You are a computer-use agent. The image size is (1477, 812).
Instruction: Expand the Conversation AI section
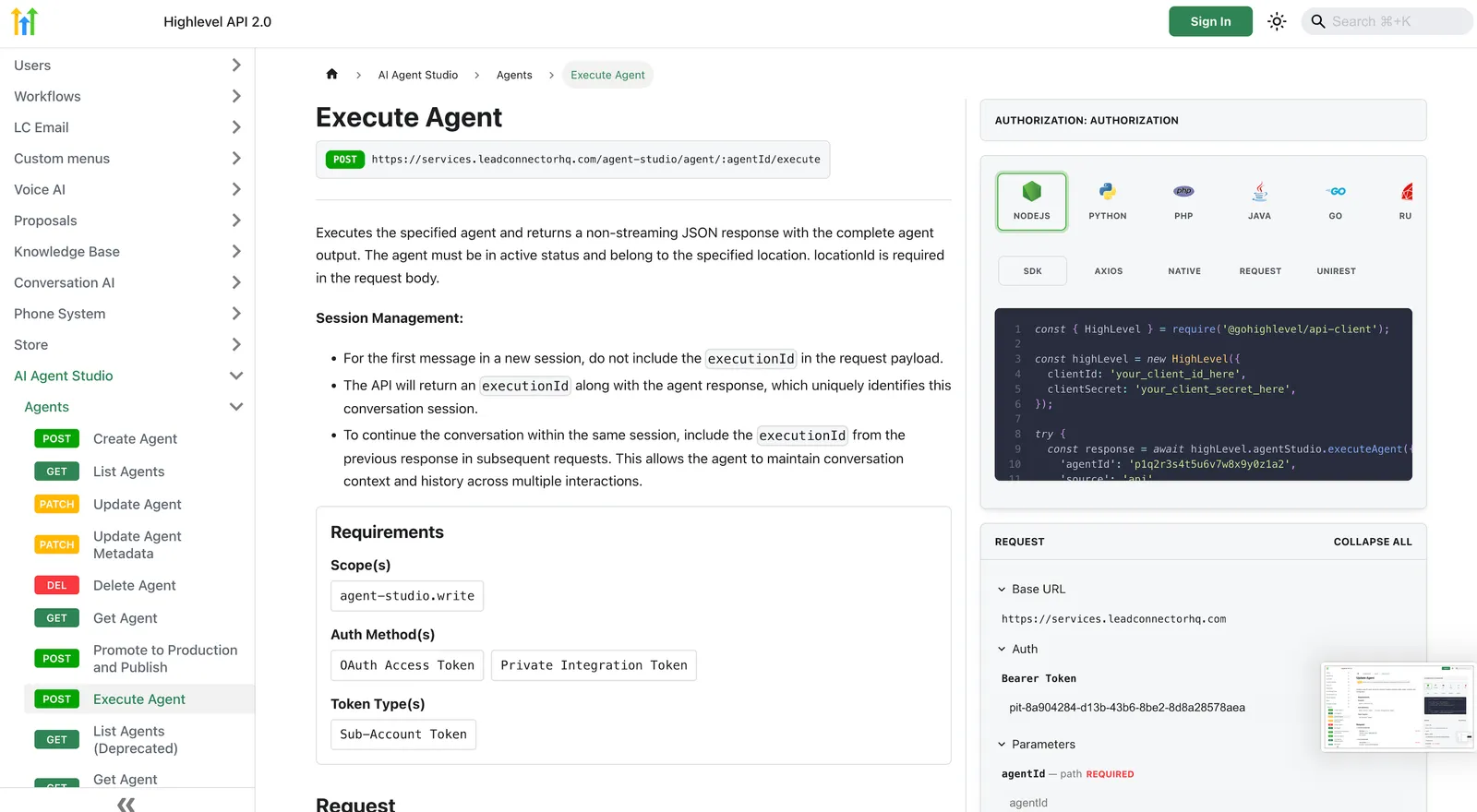tap(236, 282)
